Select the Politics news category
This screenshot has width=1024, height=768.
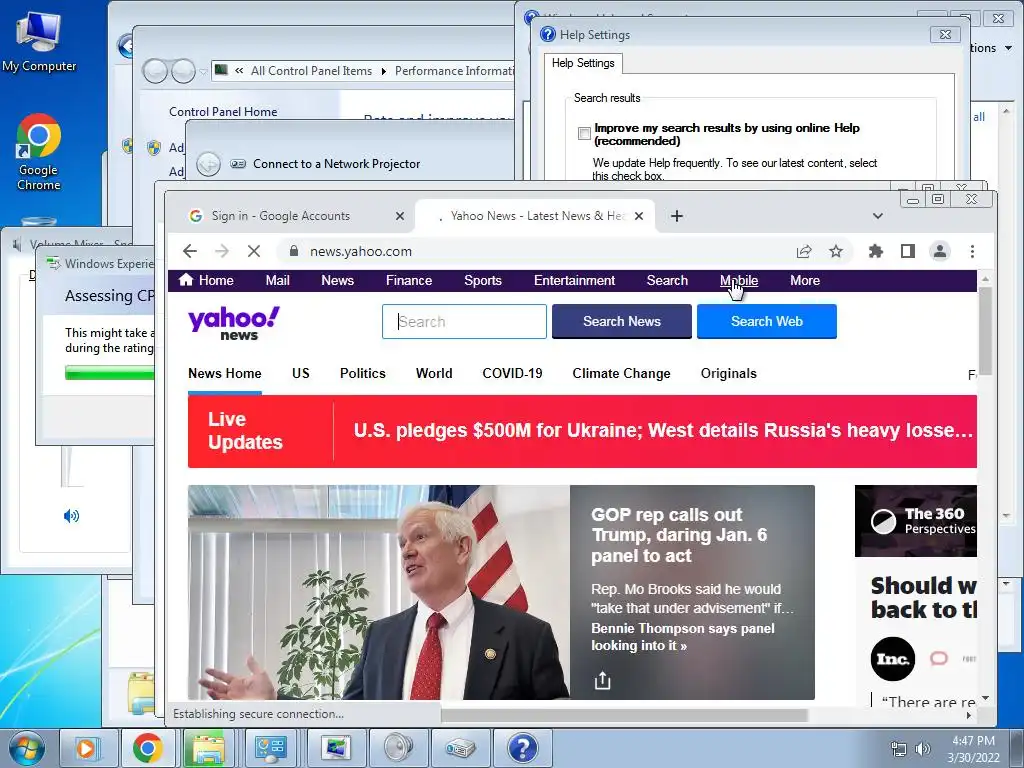point(362,374)
